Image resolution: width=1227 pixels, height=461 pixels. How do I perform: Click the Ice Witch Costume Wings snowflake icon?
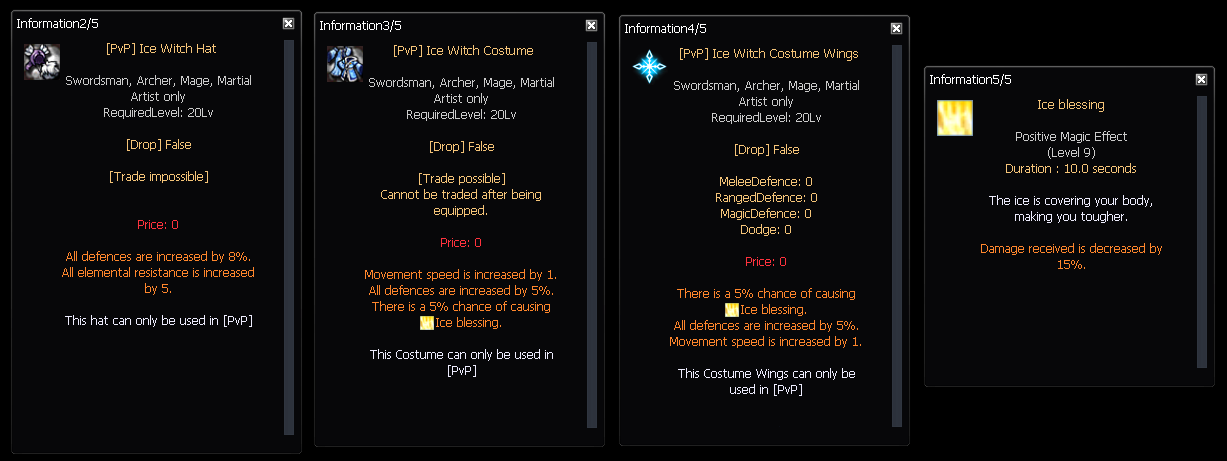click(x=649, y=67)
